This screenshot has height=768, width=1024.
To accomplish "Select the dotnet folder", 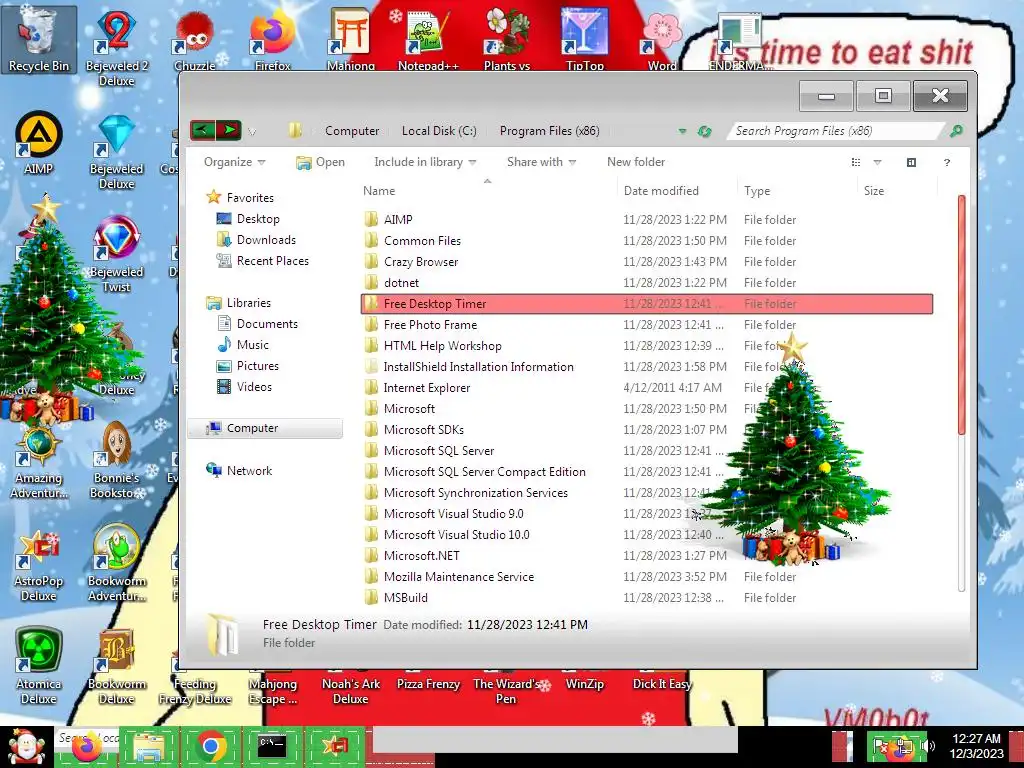I will pyautogui.click(x=647, y=282).
